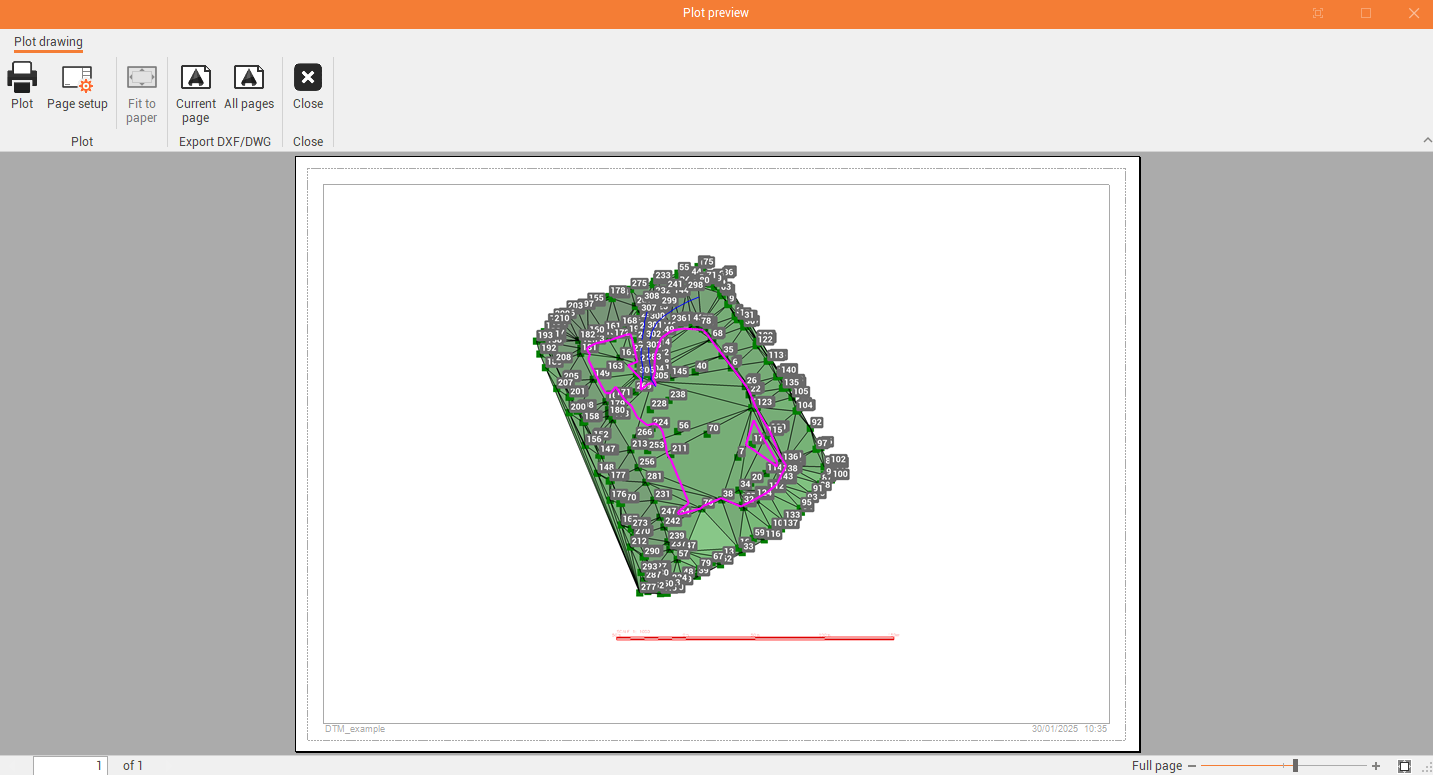Viewport: 1433px width, 775px height.
Task: Click fit-page icon in status bar
Action: 1404,766
